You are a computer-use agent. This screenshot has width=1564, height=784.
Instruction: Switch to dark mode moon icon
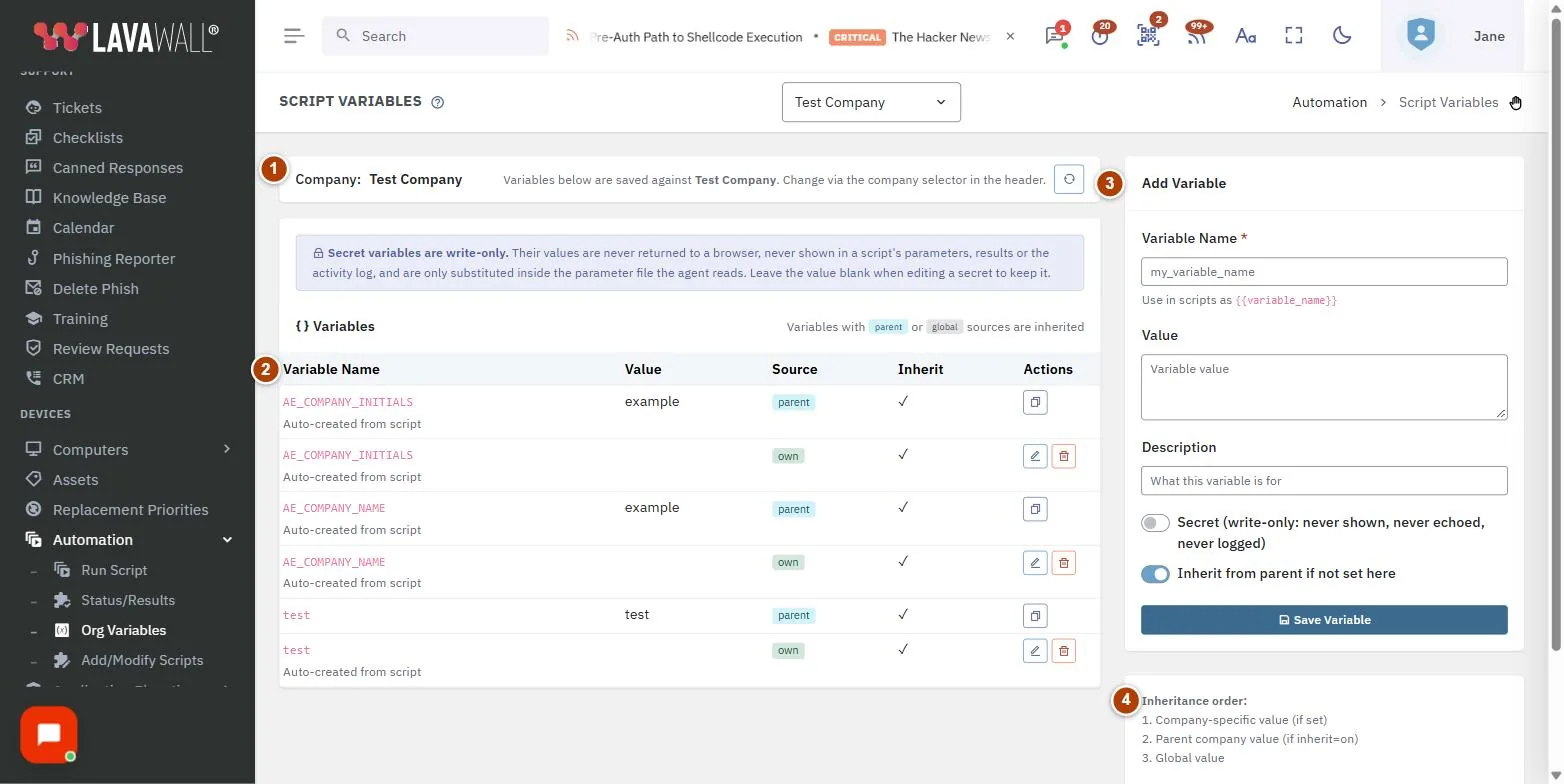(x=1342, y=36)
